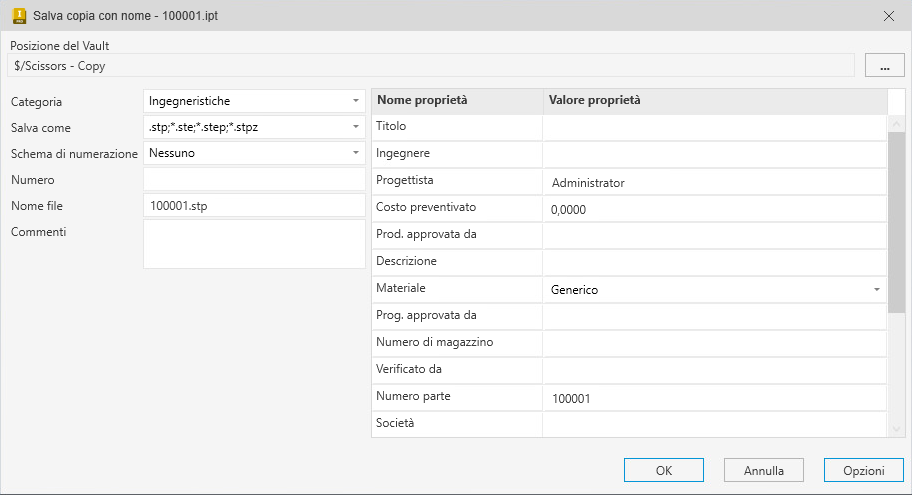Select the Numero parte value cell
912x495 pixels.
click(x=714, y=398)
